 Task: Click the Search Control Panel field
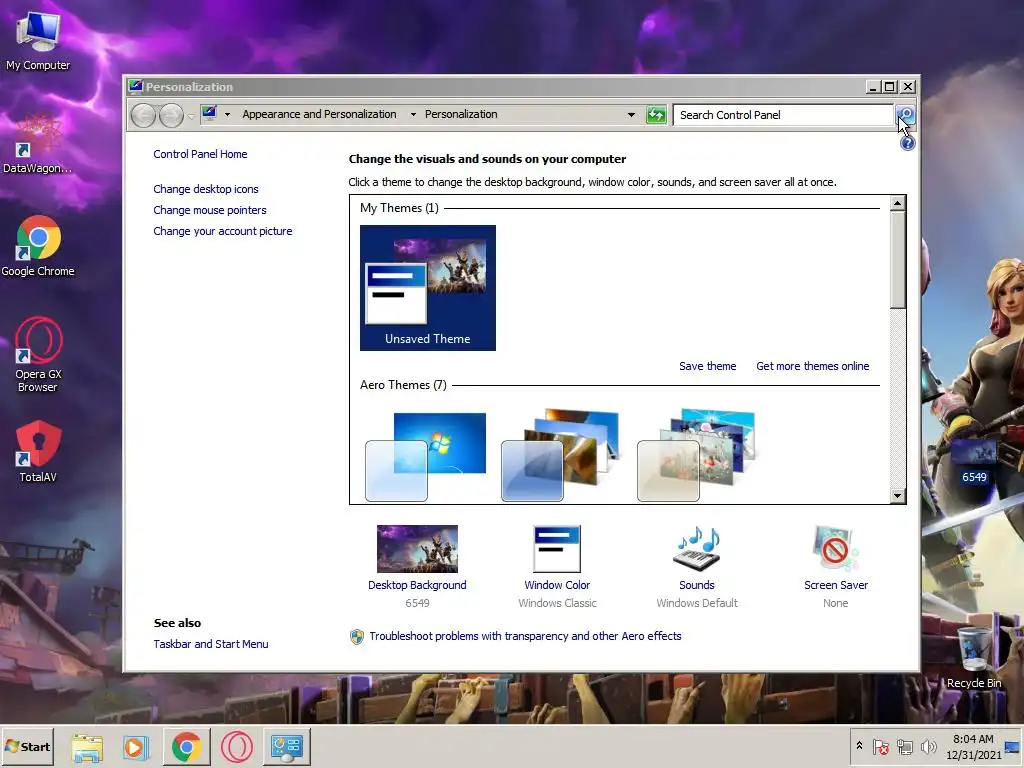coord(783,115)
